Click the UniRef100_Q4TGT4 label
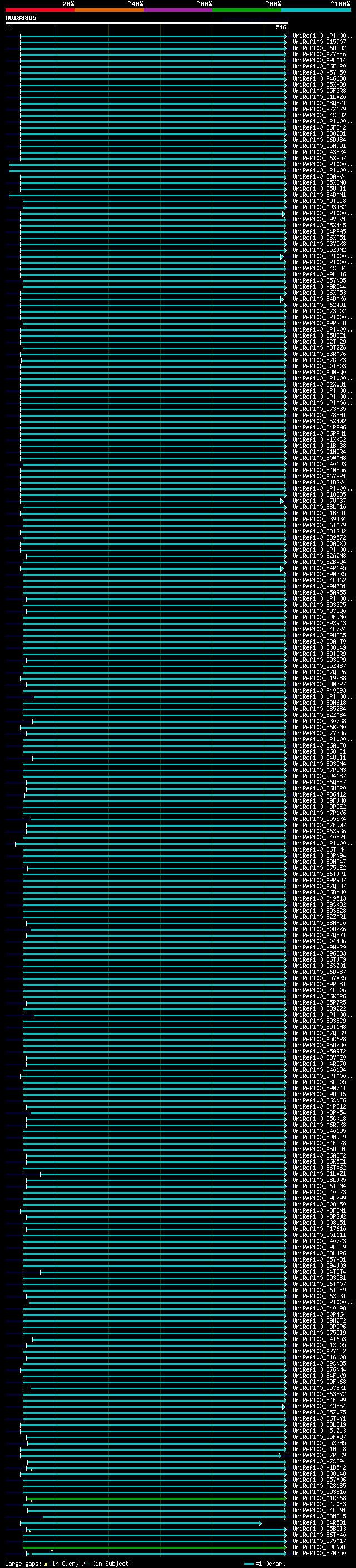 (319, 1272)
